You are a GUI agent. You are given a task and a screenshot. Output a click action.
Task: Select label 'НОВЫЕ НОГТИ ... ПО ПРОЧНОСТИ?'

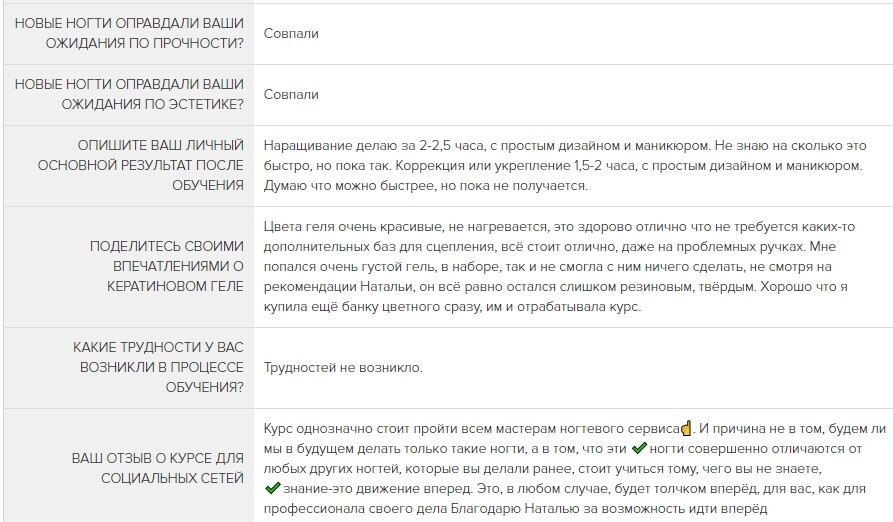(129, 33)
